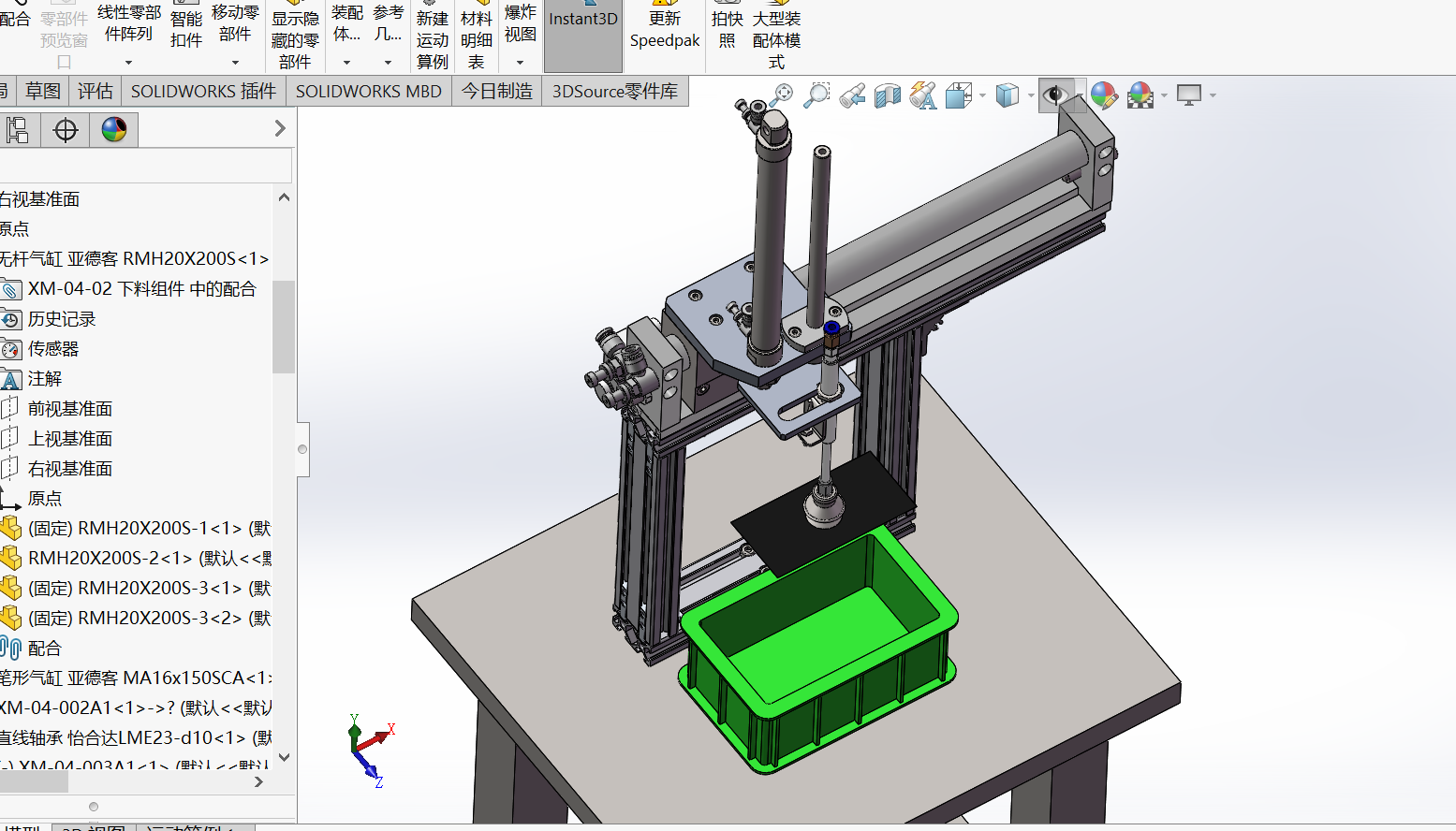Click the View Settings monitor icon
The image size is (1456, 831).
1189,95
